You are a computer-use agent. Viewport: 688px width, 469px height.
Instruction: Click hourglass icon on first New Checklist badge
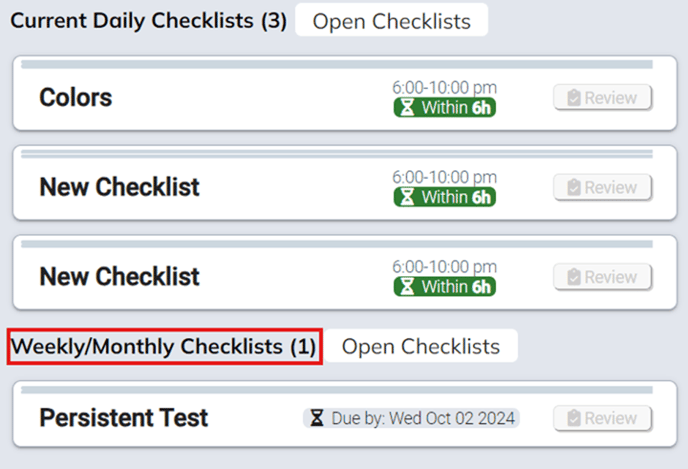pos(408,197)
